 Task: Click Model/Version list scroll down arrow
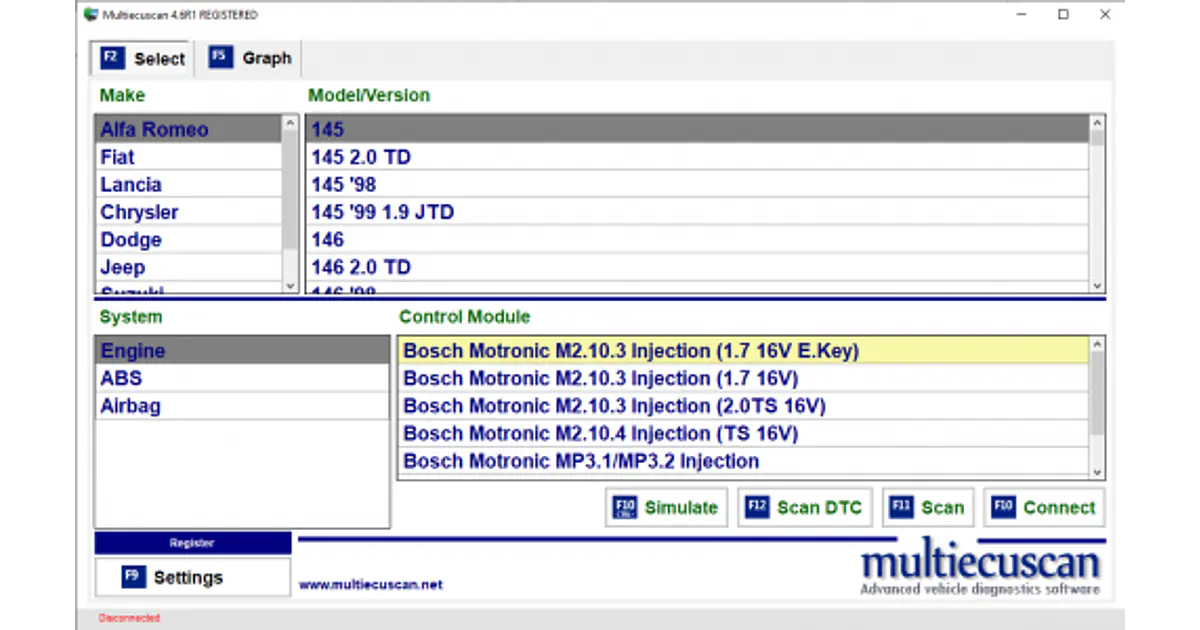click(1097, 285)
